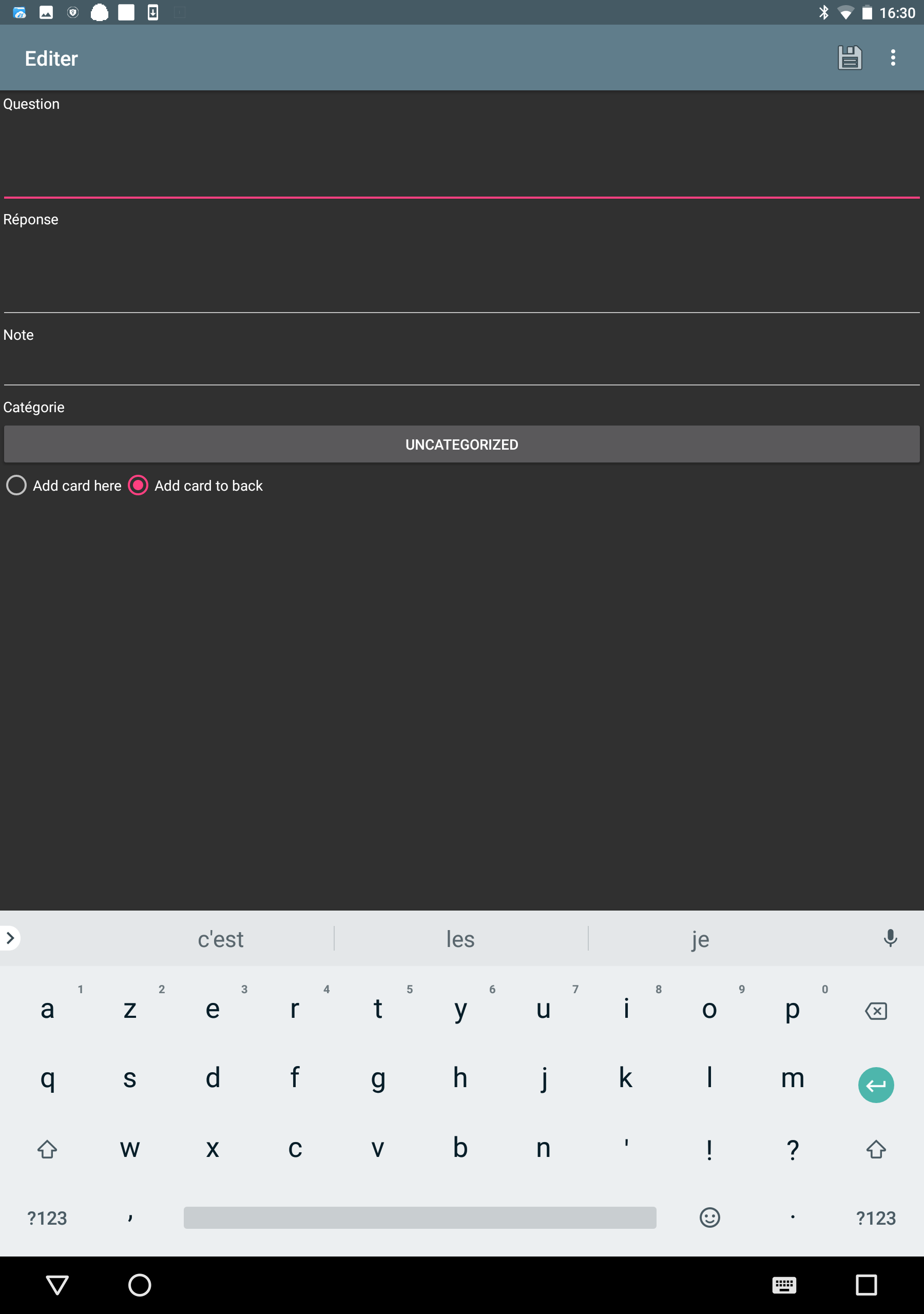Open the three-dot overflow menu
The width and height of the screenshot is (924, 1314).
coord(893,58)
